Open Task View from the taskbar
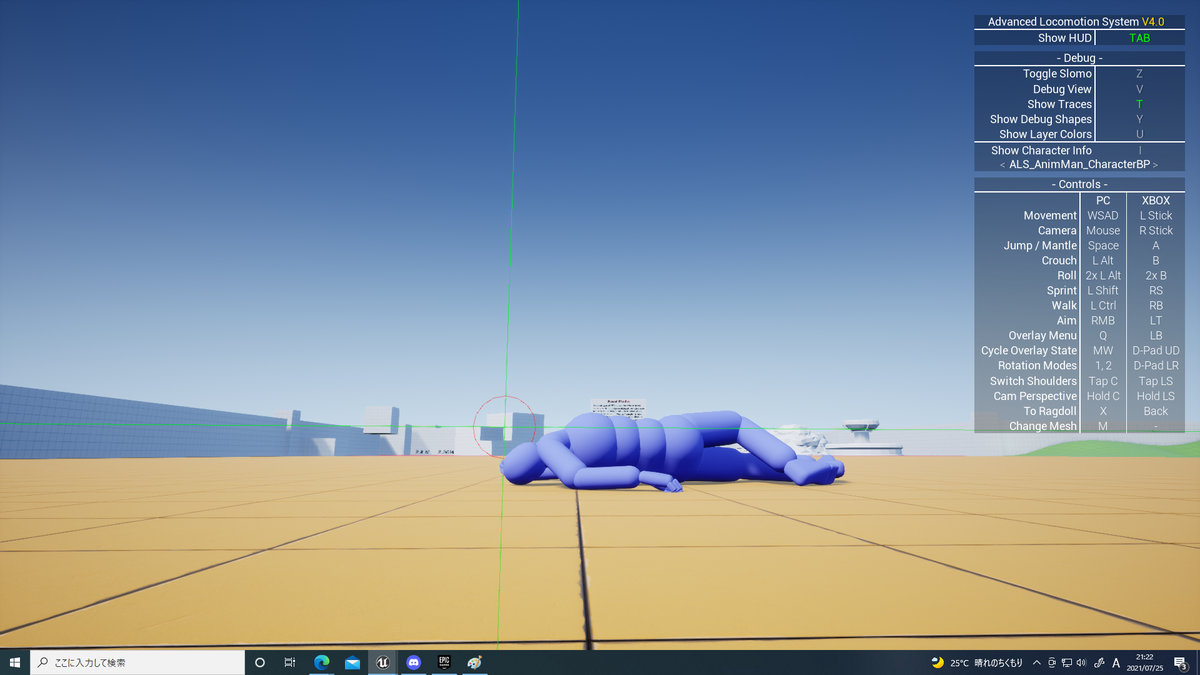The image size is (1200, 675). point(290,662)
